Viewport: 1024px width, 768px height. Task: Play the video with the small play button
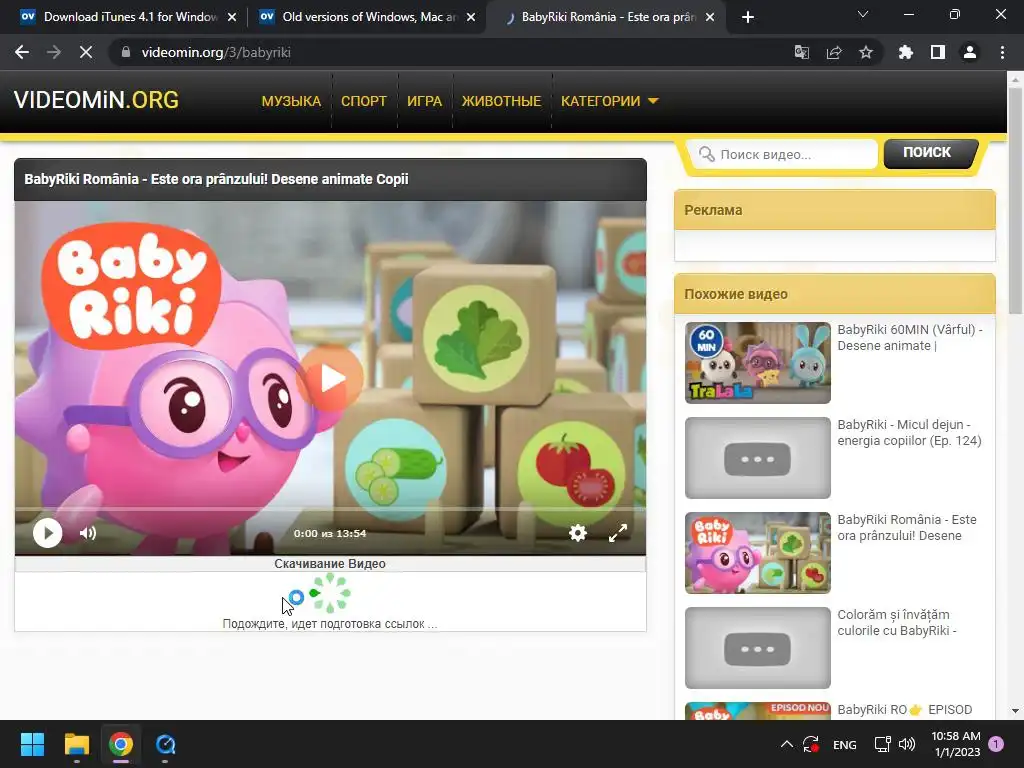point(48,533)
